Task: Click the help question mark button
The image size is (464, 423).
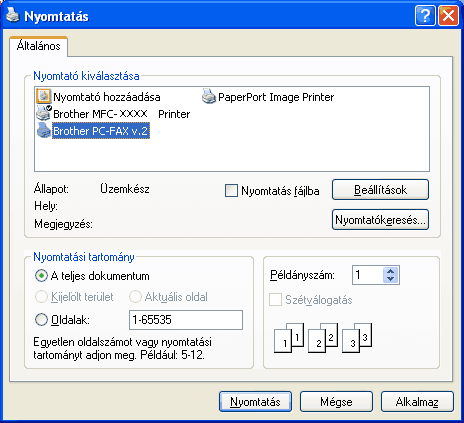Action: point(425,15)
